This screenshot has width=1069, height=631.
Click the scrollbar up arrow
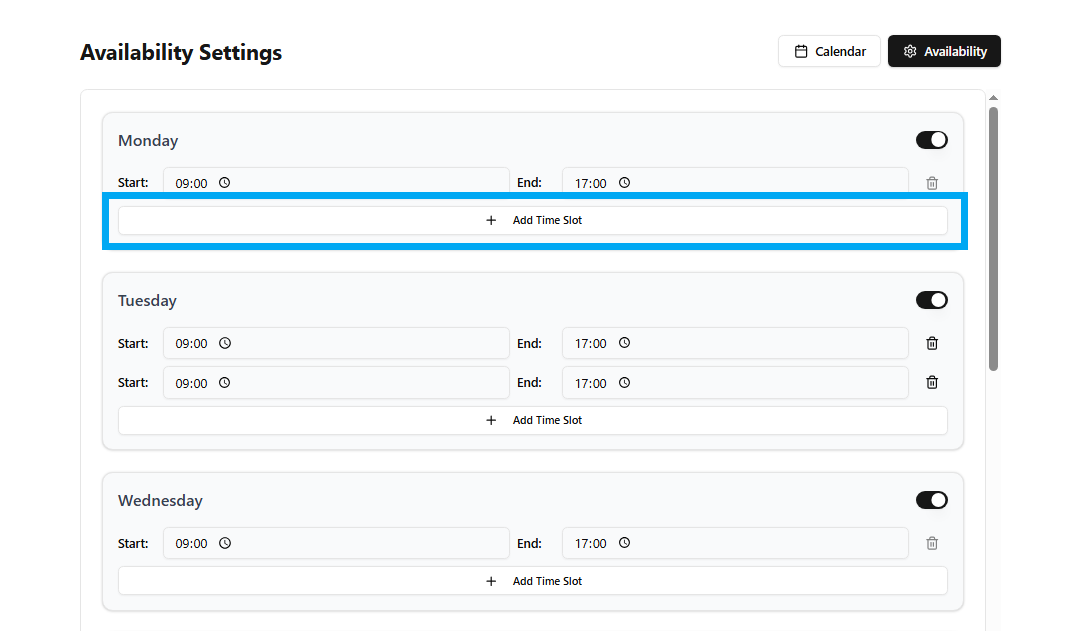[x=993, y=98]
